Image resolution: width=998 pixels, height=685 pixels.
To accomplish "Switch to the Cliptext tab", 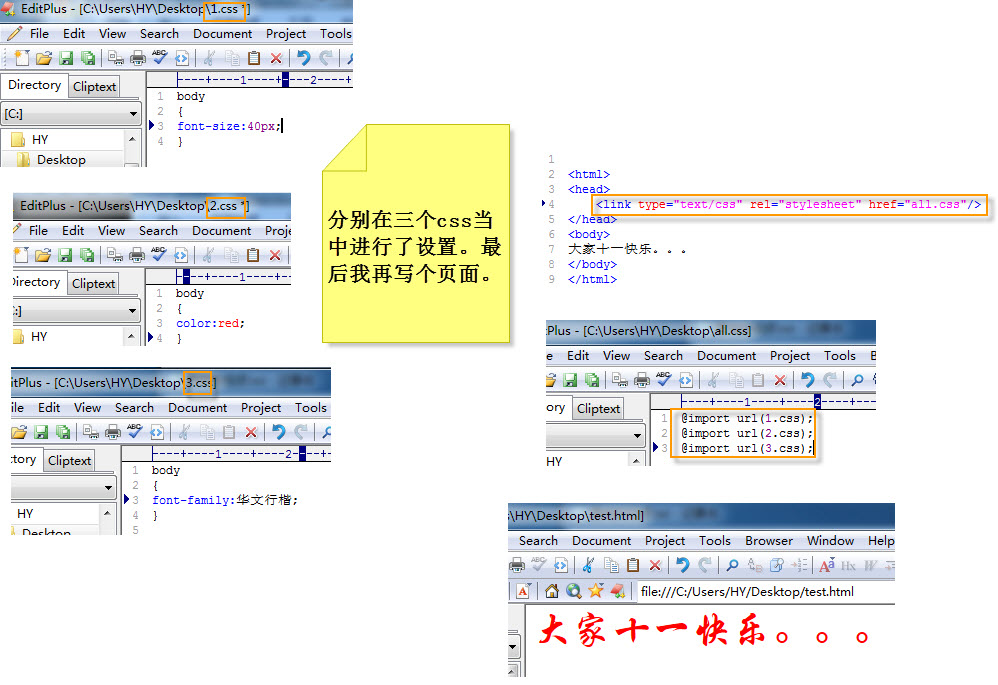I will click(x=94, y=85).
